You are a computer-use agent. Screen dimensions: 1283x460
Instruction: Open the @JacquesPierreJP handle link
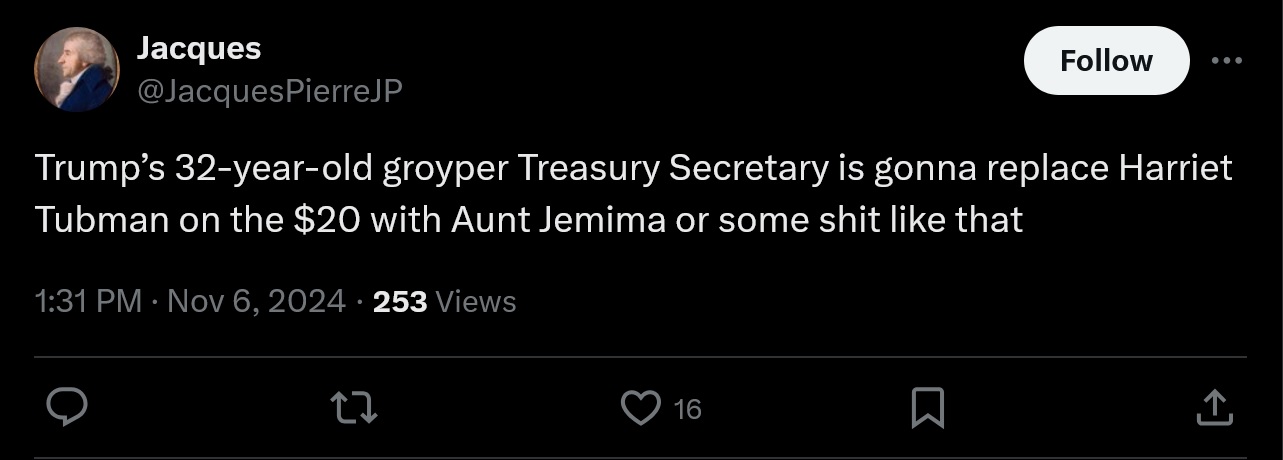tap(268, 91)
